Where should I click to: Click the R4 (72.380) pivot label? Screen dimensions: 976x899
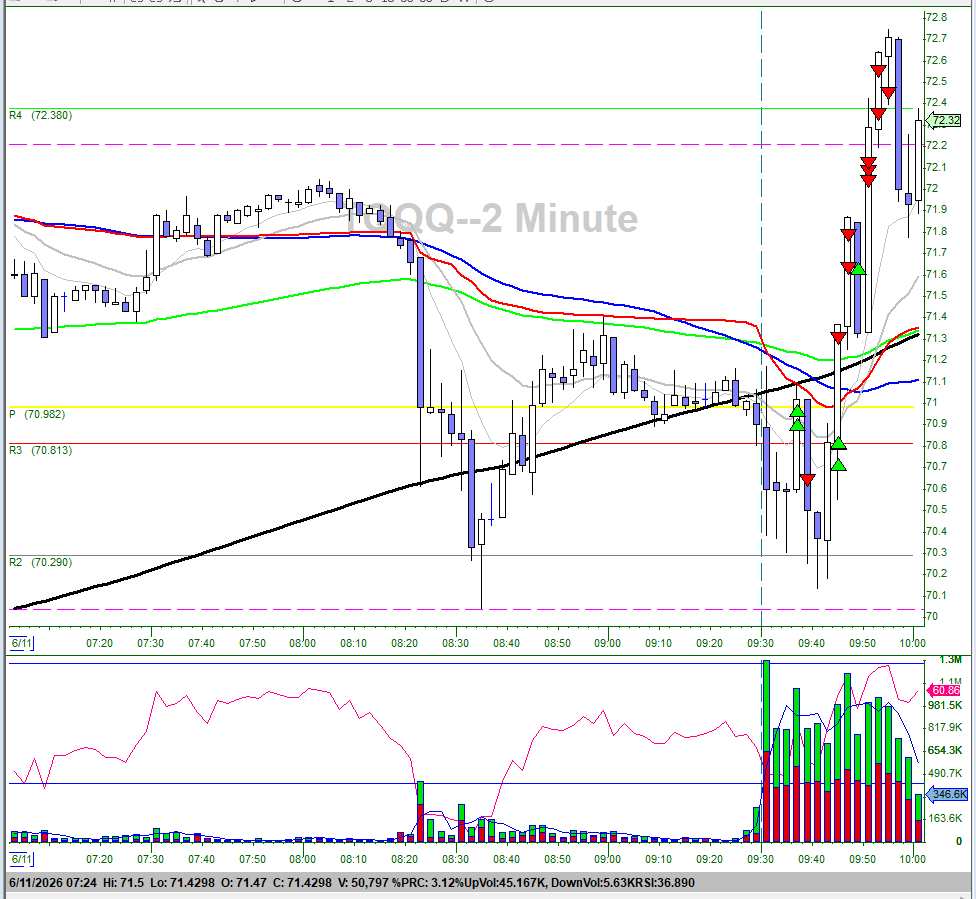coord(40,115)
